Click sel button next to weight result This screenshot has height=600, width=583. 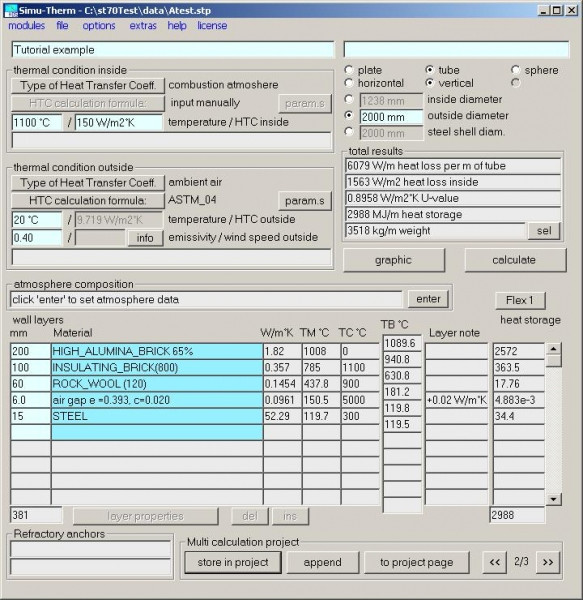[544, 231]
